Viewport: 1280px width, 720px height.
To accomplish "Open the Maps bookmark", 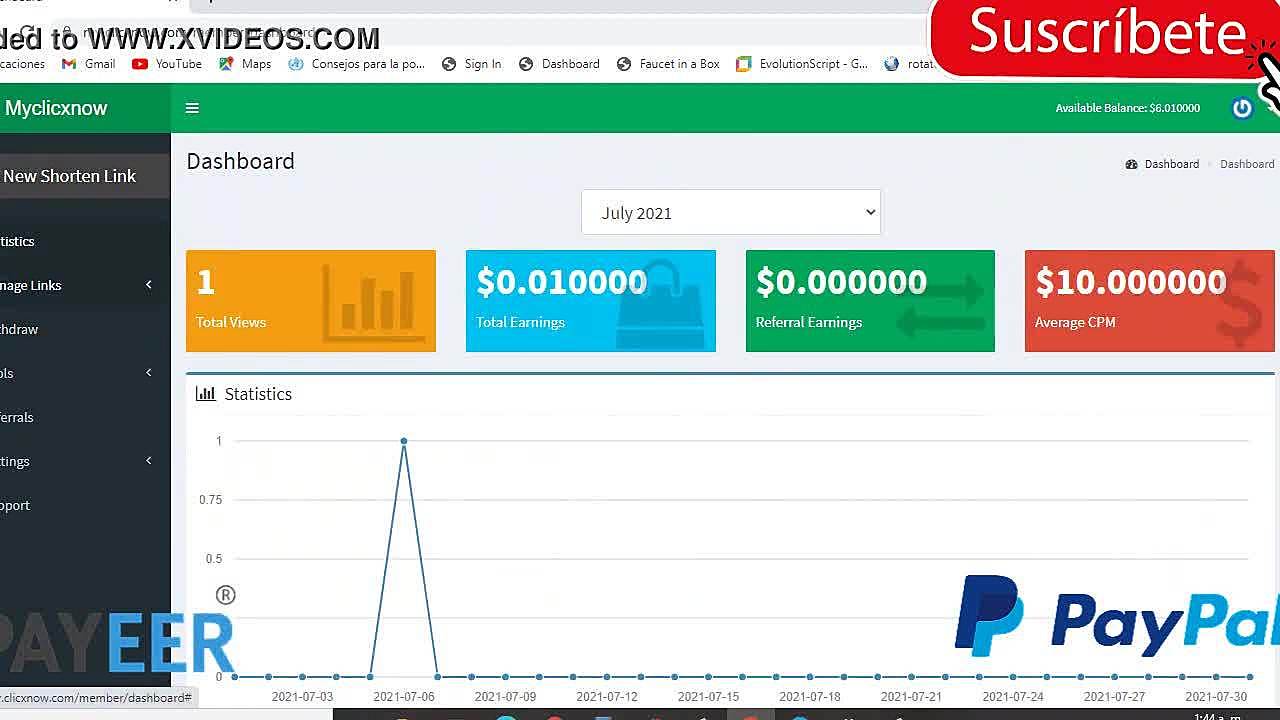I will tap(245, 64).
